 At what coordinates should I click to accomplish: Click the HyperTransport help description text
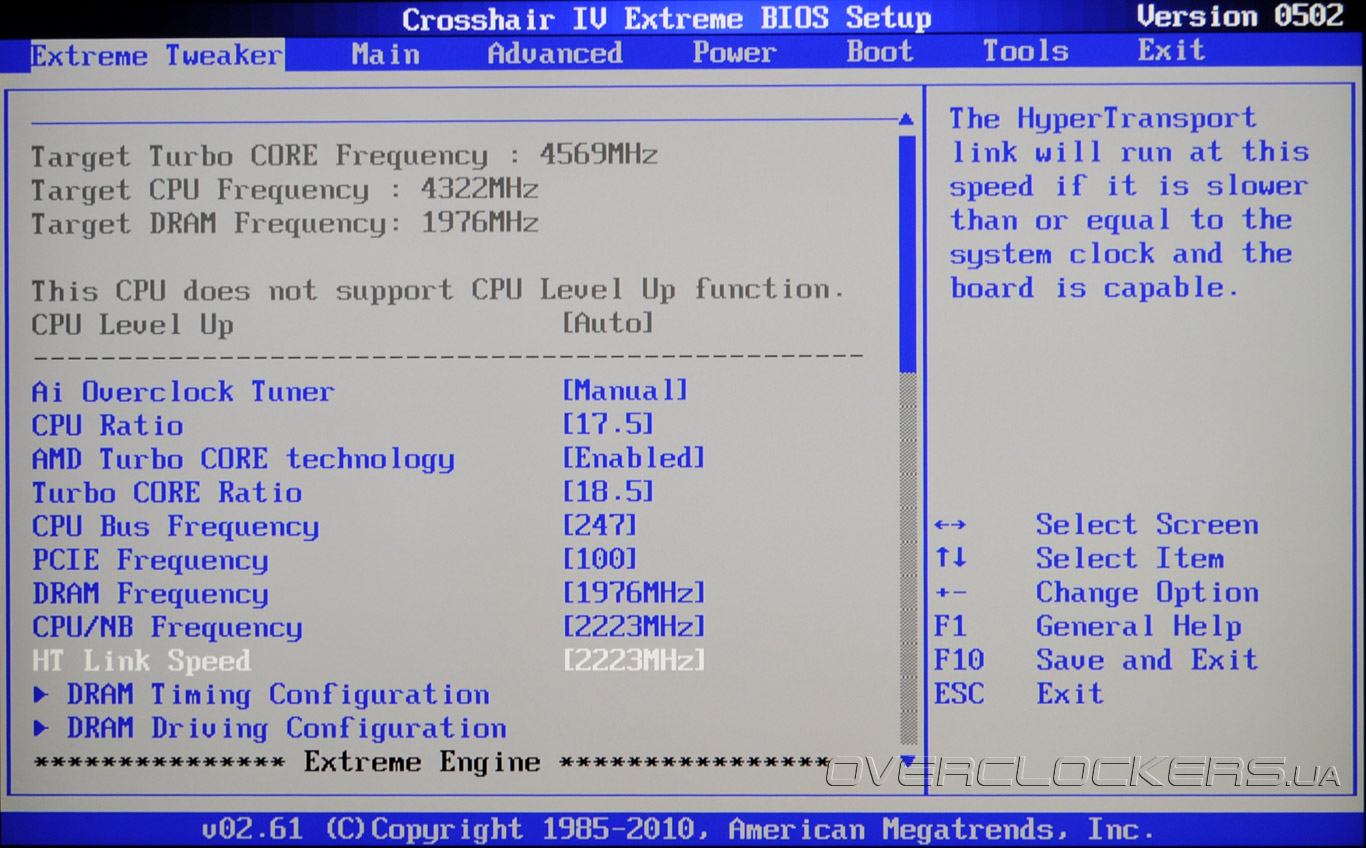[1129, 203]
